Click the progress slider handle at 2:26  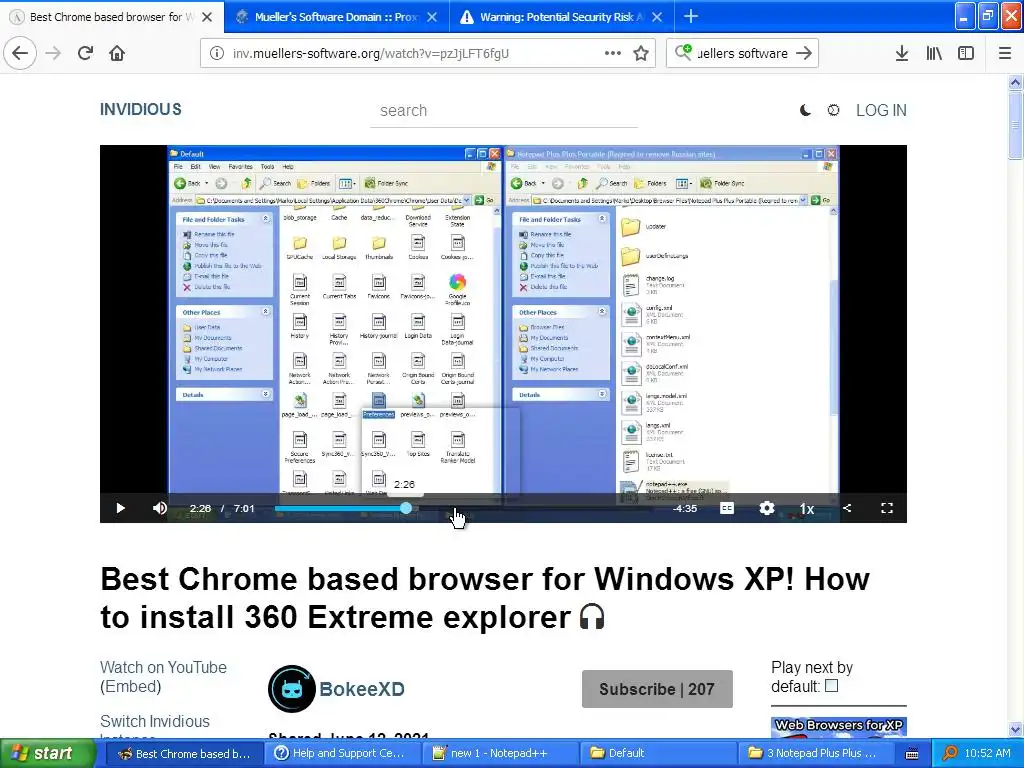tap(406, 508)
